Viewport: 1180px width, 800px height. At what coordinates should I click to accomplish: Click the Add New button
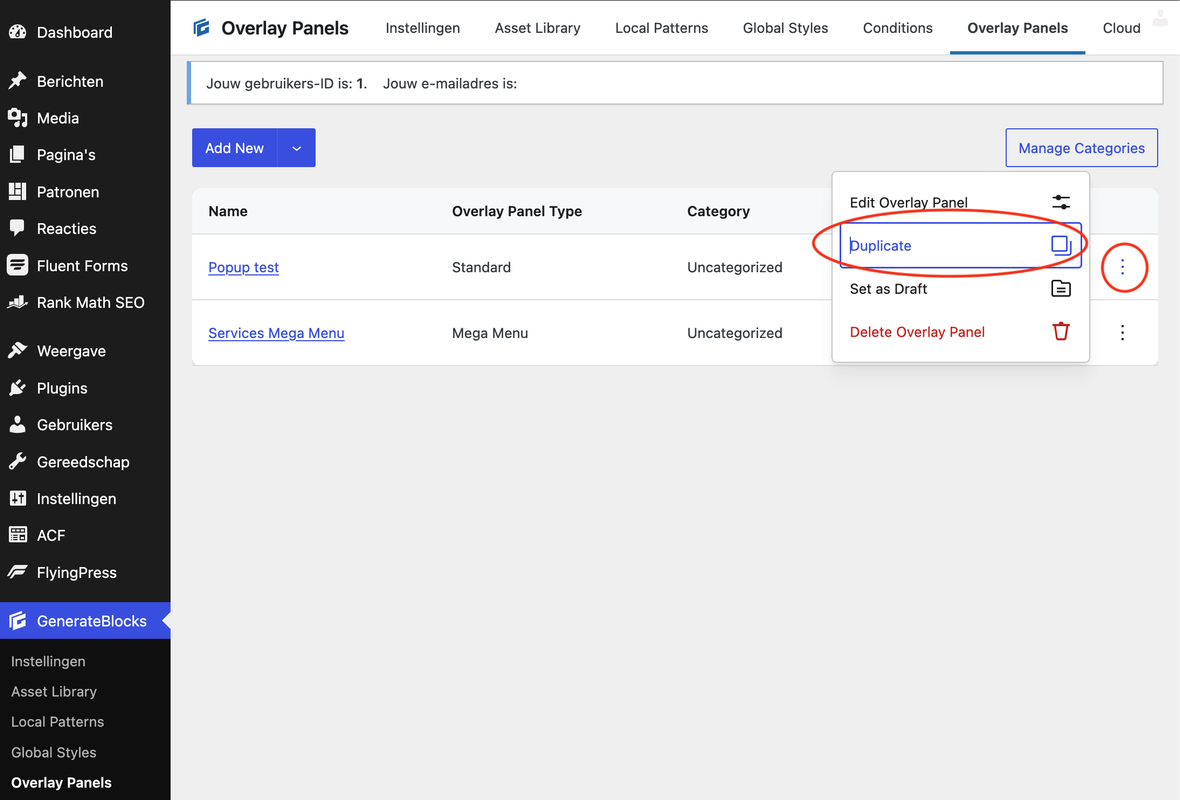235,148
